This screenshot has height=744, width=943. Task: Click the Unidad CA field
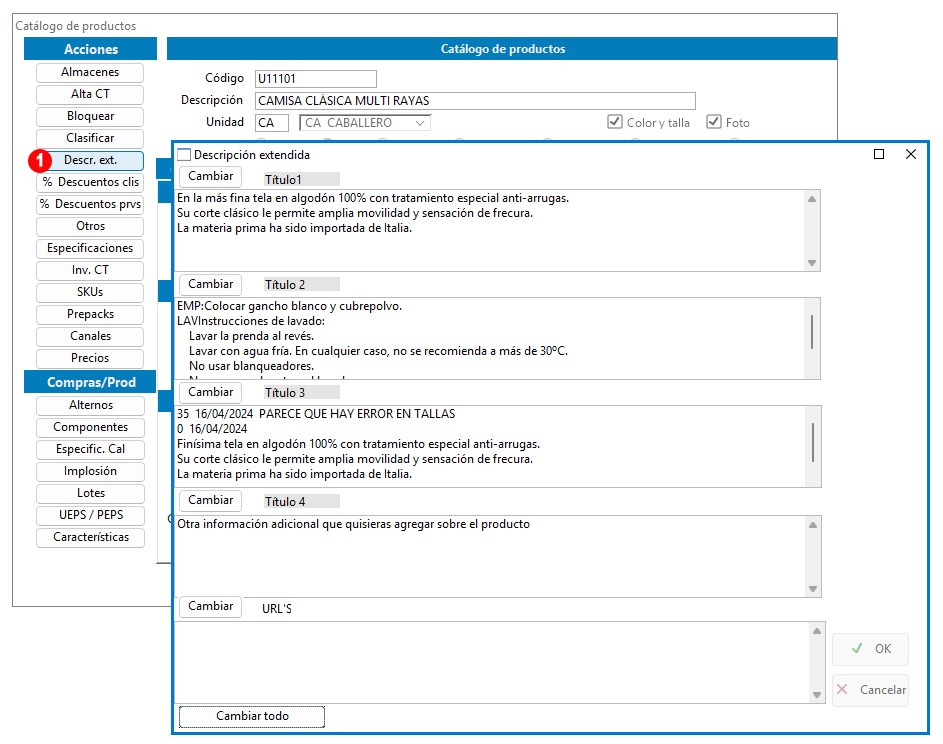271,123
